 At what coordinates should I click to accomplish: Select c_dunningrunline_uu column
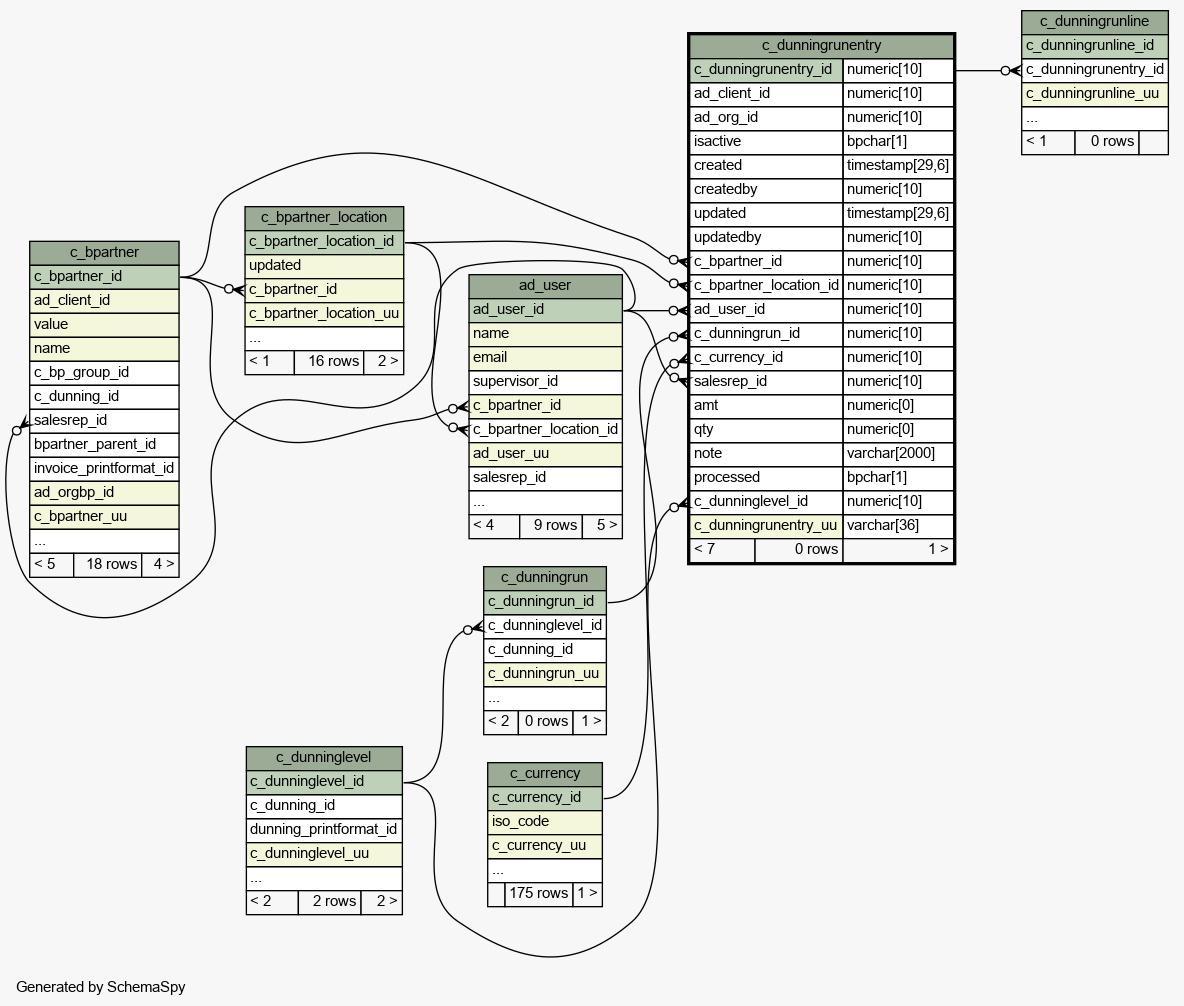[x=1095, y=94]
